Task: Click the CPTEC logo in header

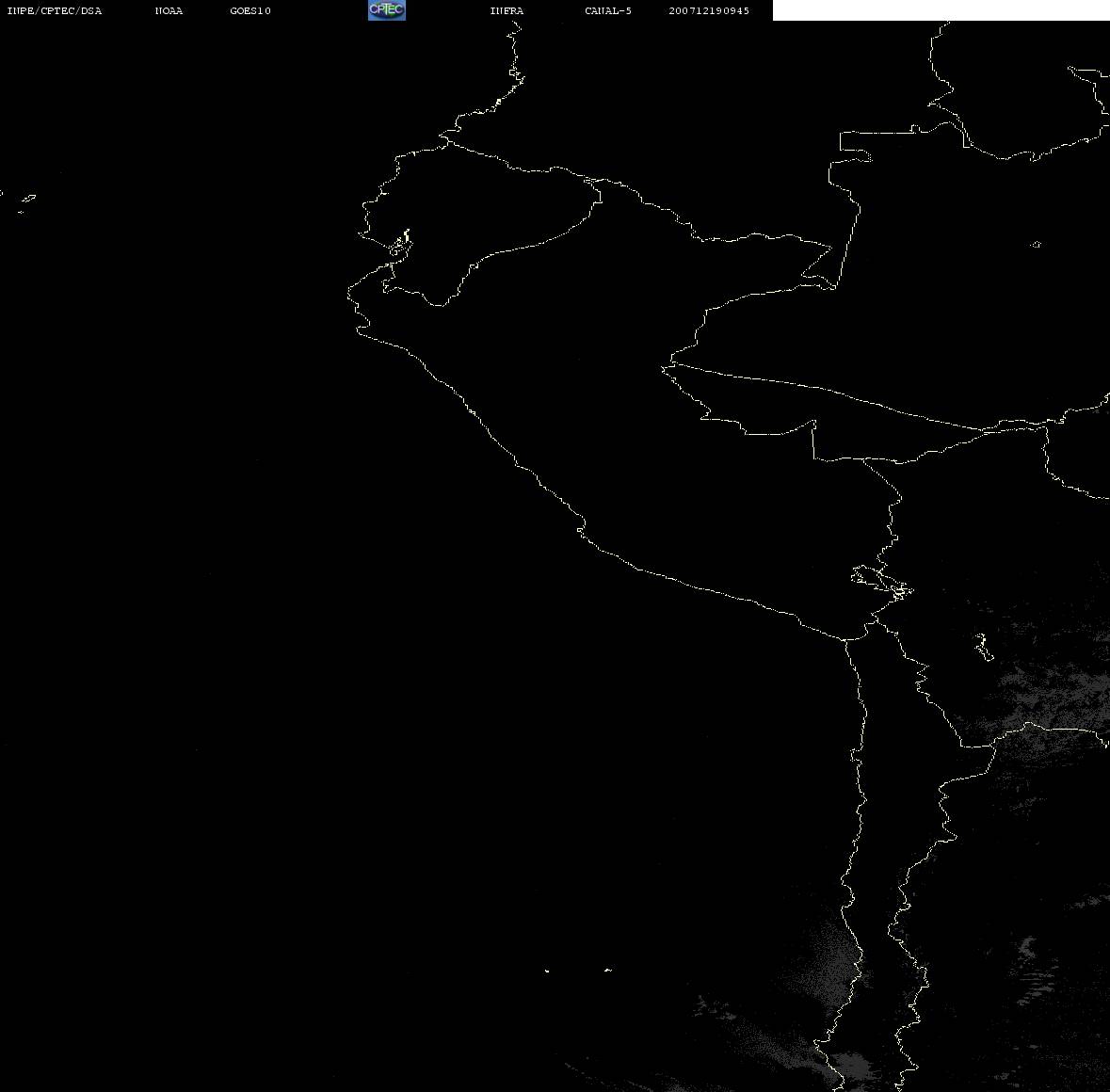Action: [x=386, y=10]
